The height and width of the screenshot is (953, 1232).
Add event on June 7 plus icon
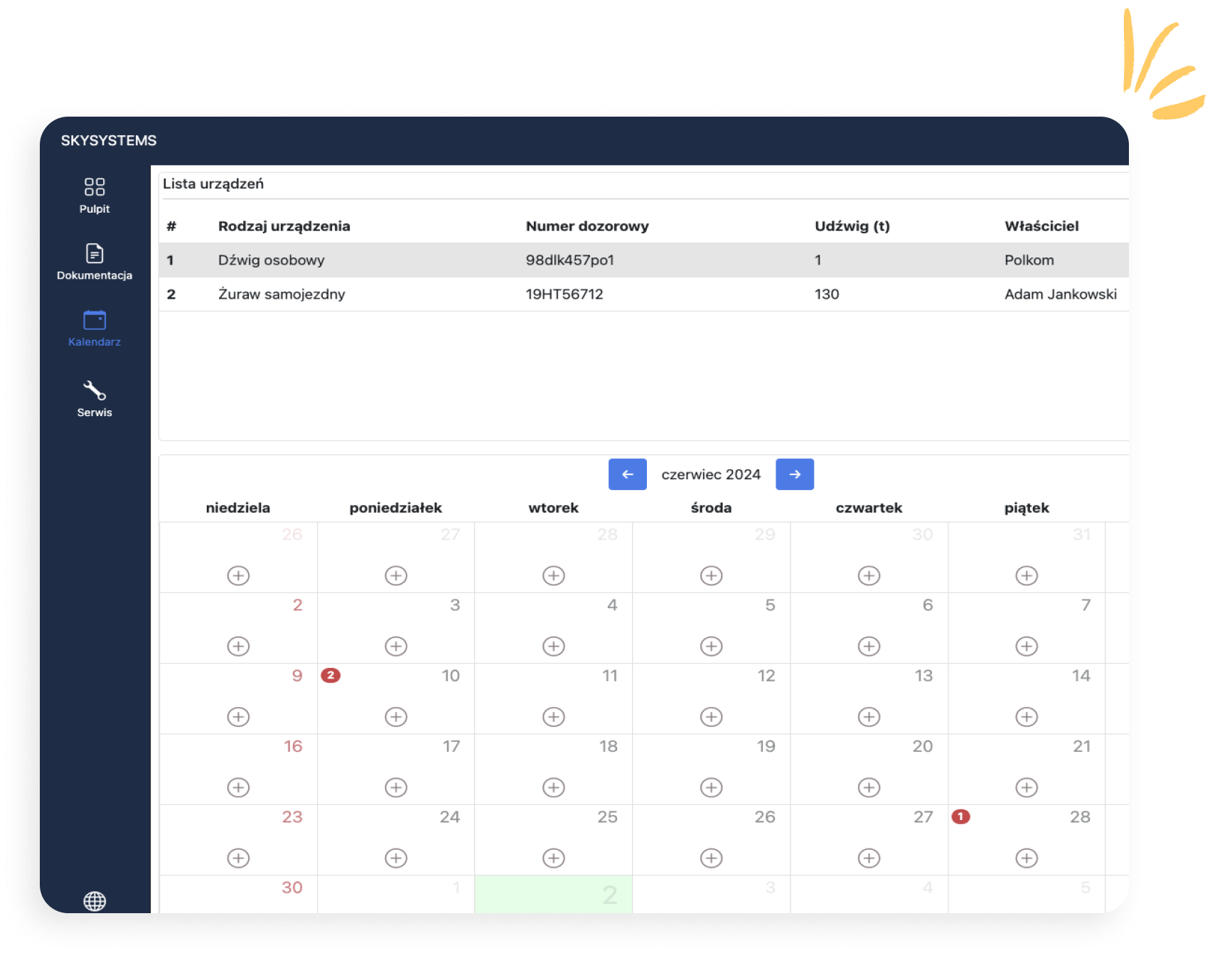[1027, 646]
